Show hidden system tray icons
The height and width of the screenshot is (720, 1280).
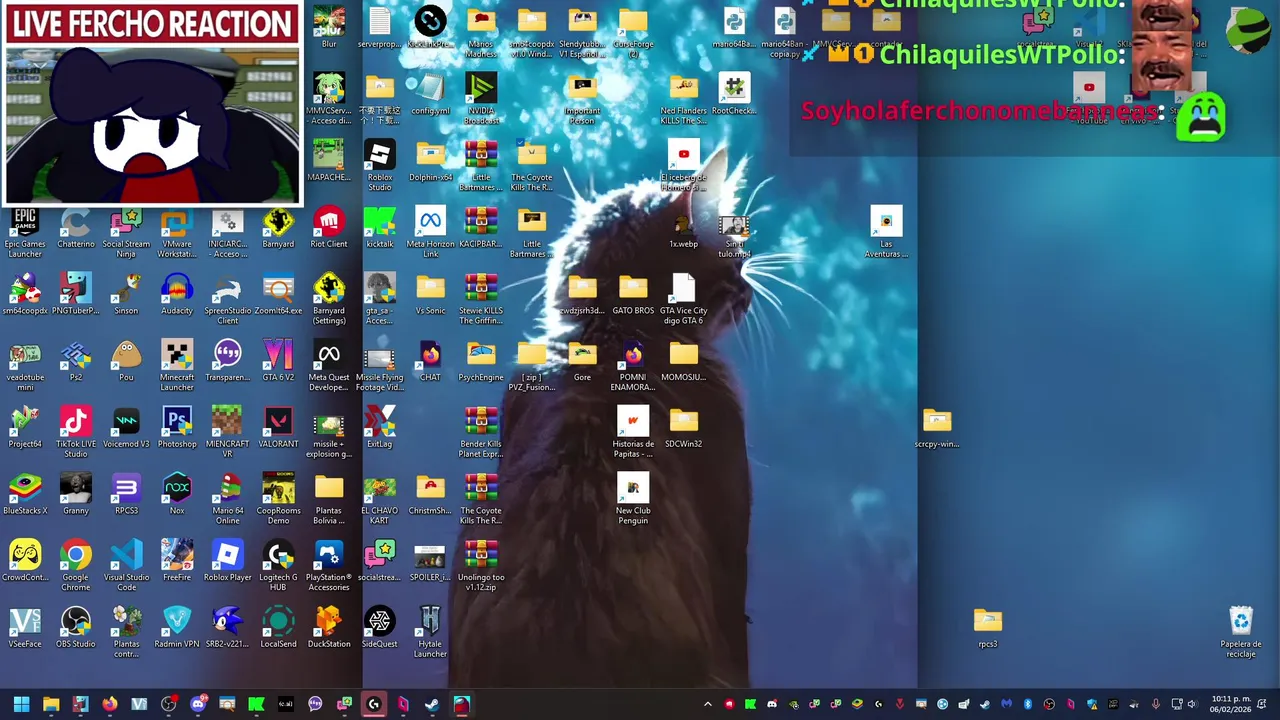click(x=708, y=704)
